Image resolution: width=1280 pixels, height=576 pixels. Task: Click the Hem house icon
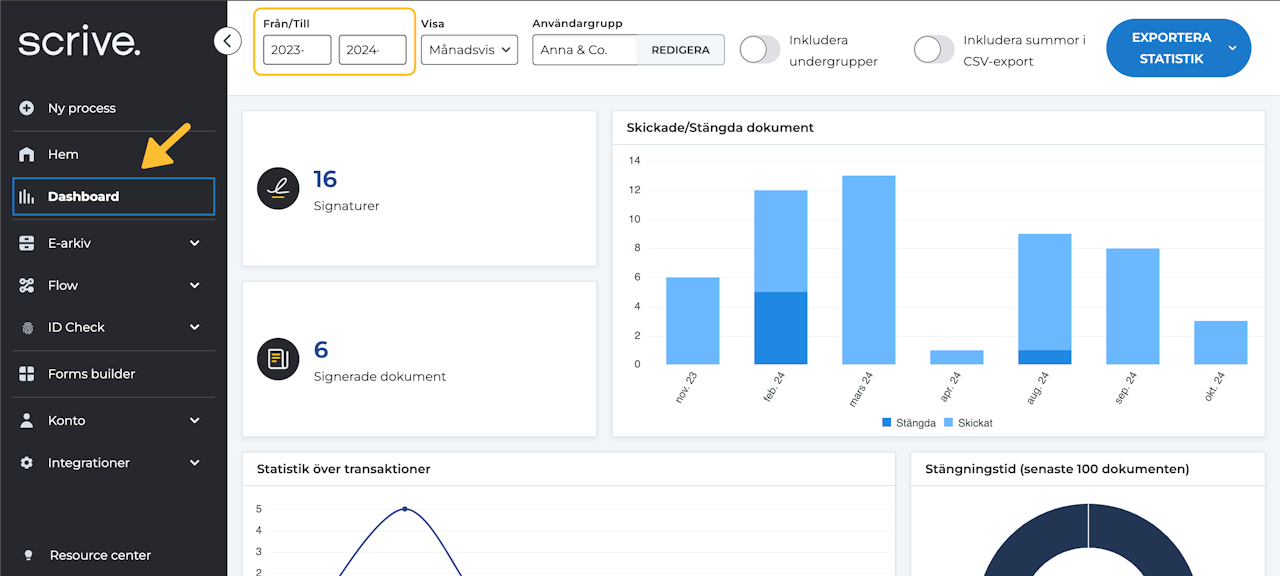click(27, 154)
